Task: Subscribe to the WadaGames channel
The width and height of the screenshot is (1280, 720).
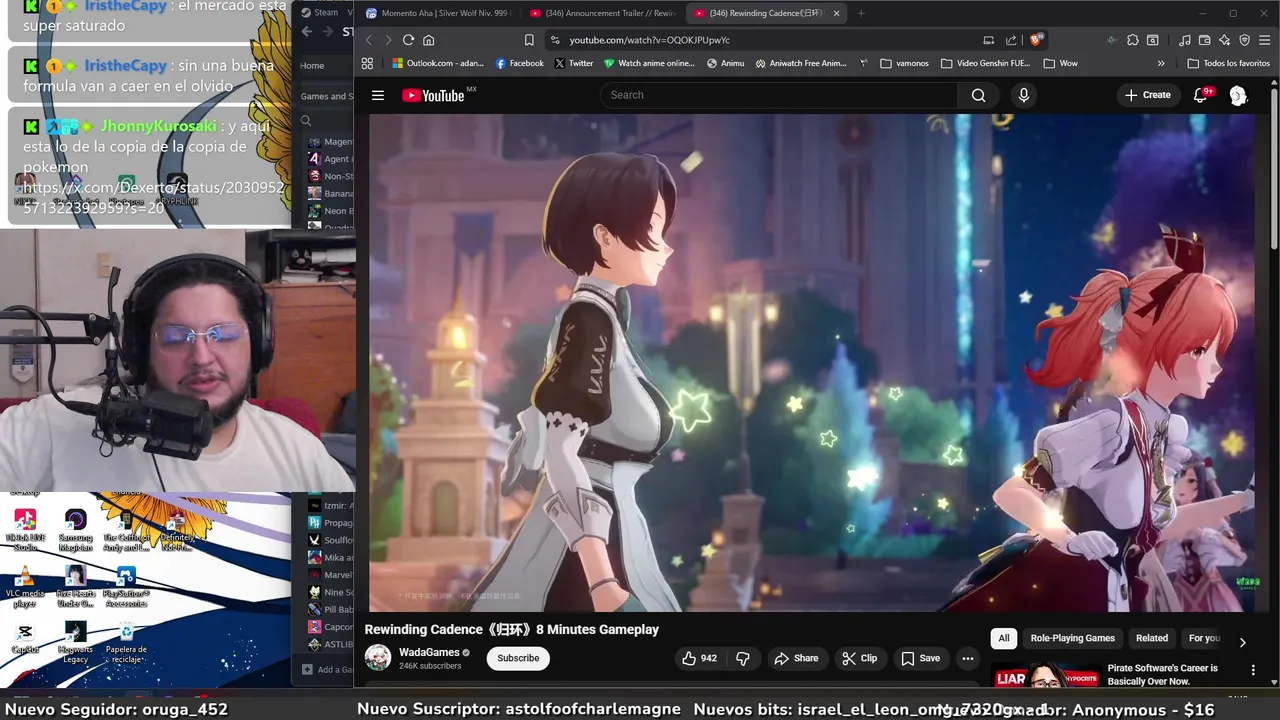Action: point(518,658)
